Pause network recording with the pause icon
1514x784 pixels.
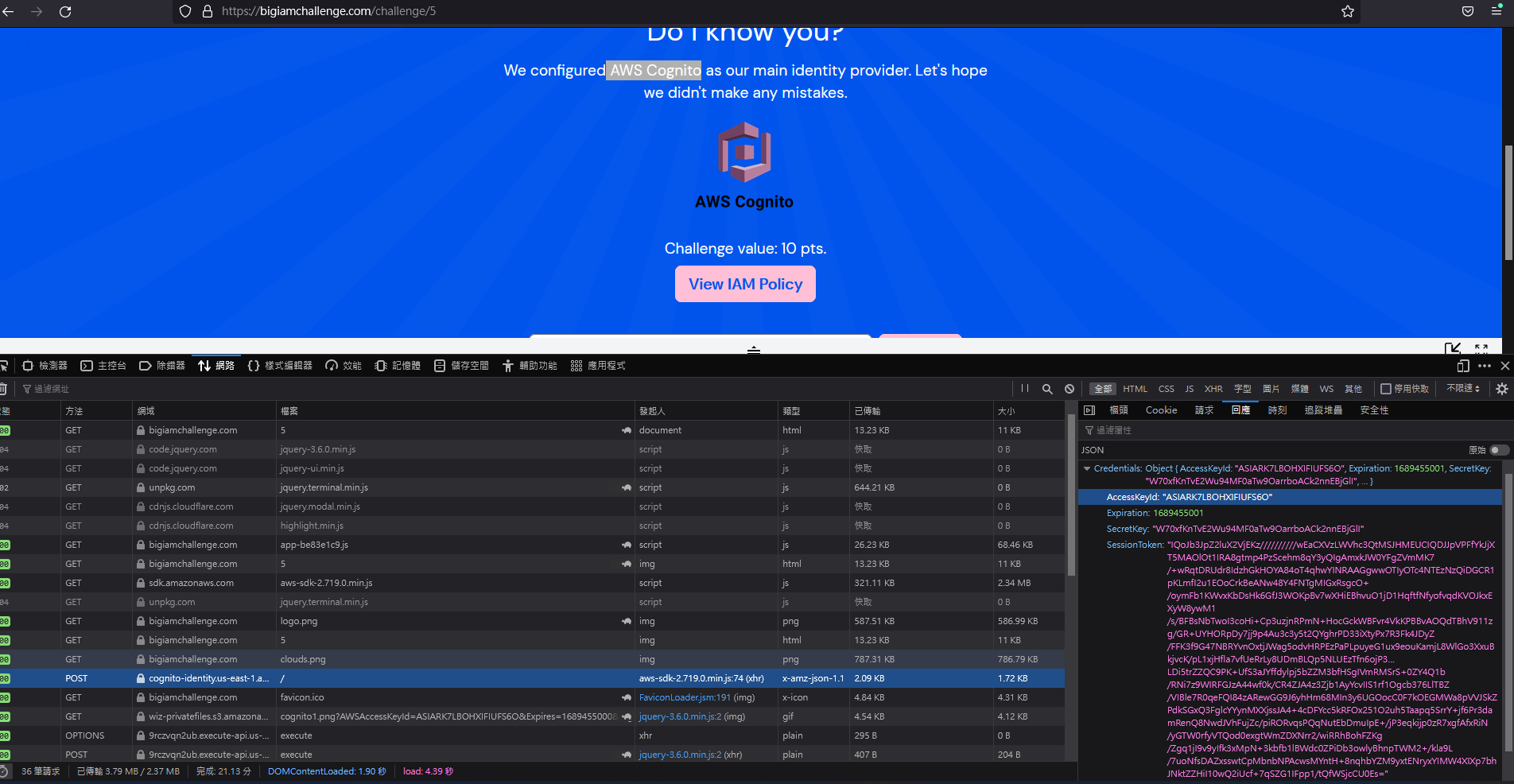(1025, 389)
